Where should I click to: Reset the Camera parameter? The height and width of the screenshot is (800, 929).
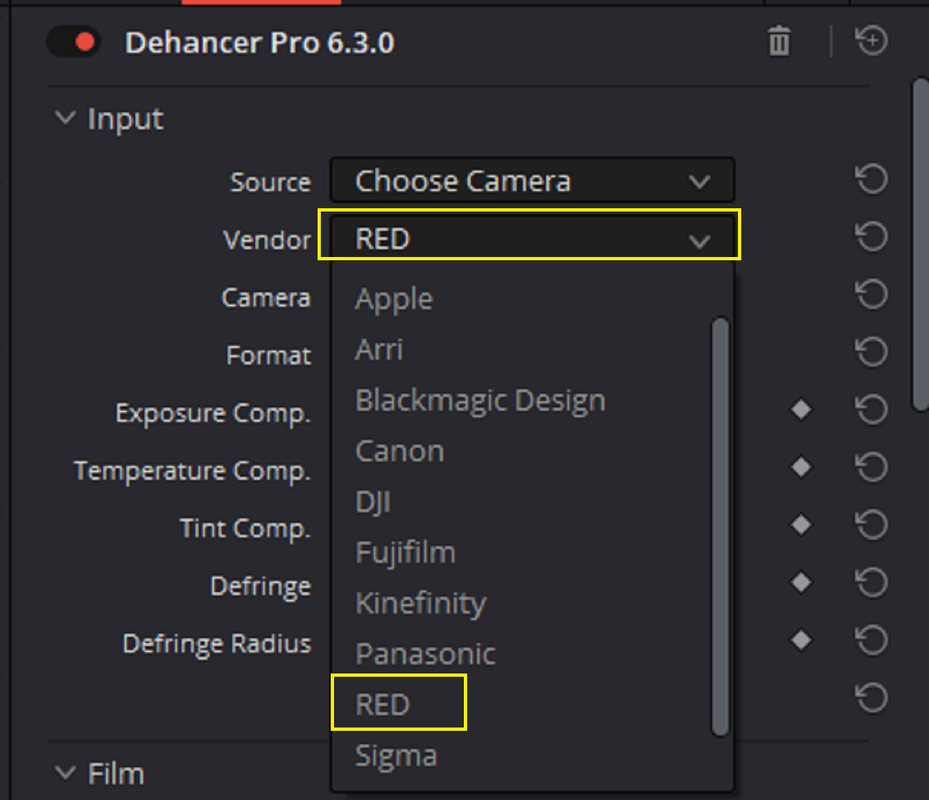tap(872, 295)
